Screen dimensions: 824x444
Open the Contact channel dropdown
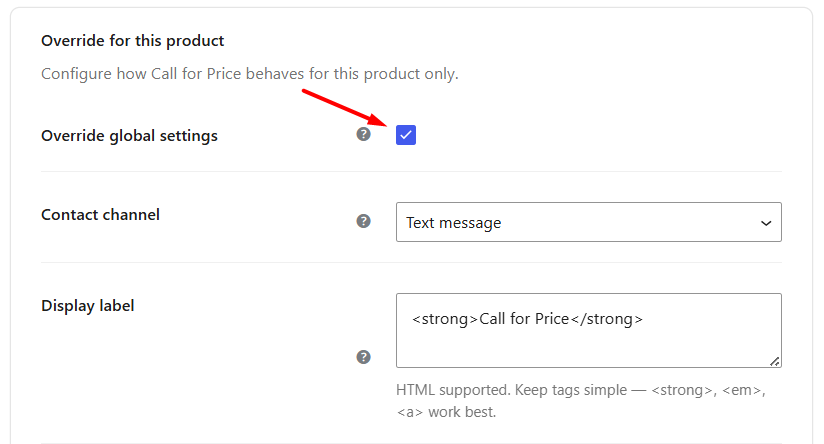589,222
